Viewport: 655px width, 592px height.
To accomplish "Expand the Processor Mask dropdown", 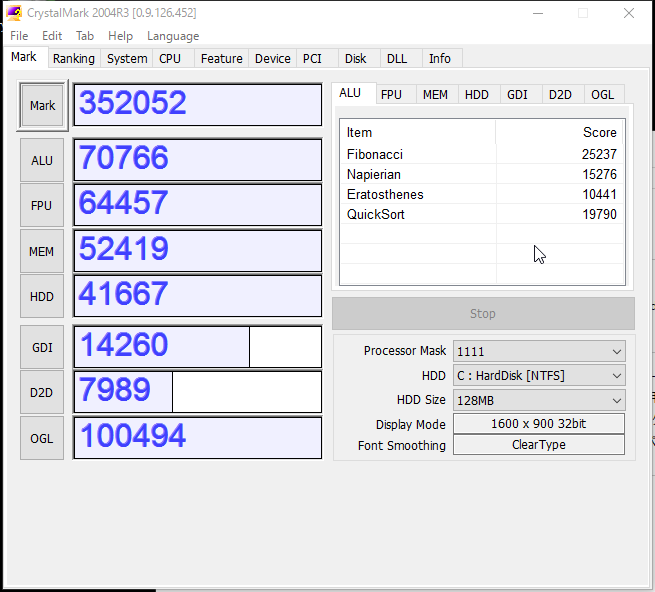I will (x=539, y=351).
